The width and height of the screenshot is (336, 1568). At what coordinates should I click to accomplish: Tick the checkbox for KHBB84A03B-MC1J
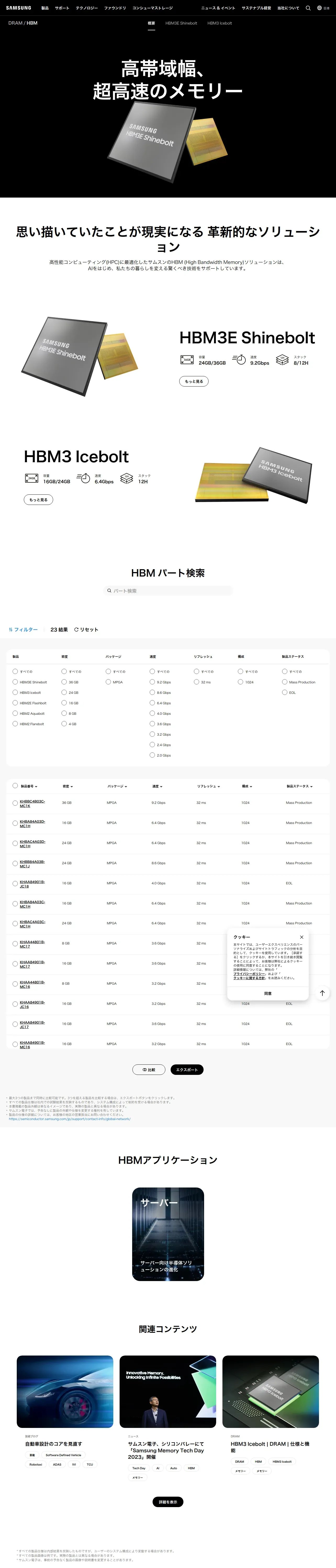(x=15, y=863)
